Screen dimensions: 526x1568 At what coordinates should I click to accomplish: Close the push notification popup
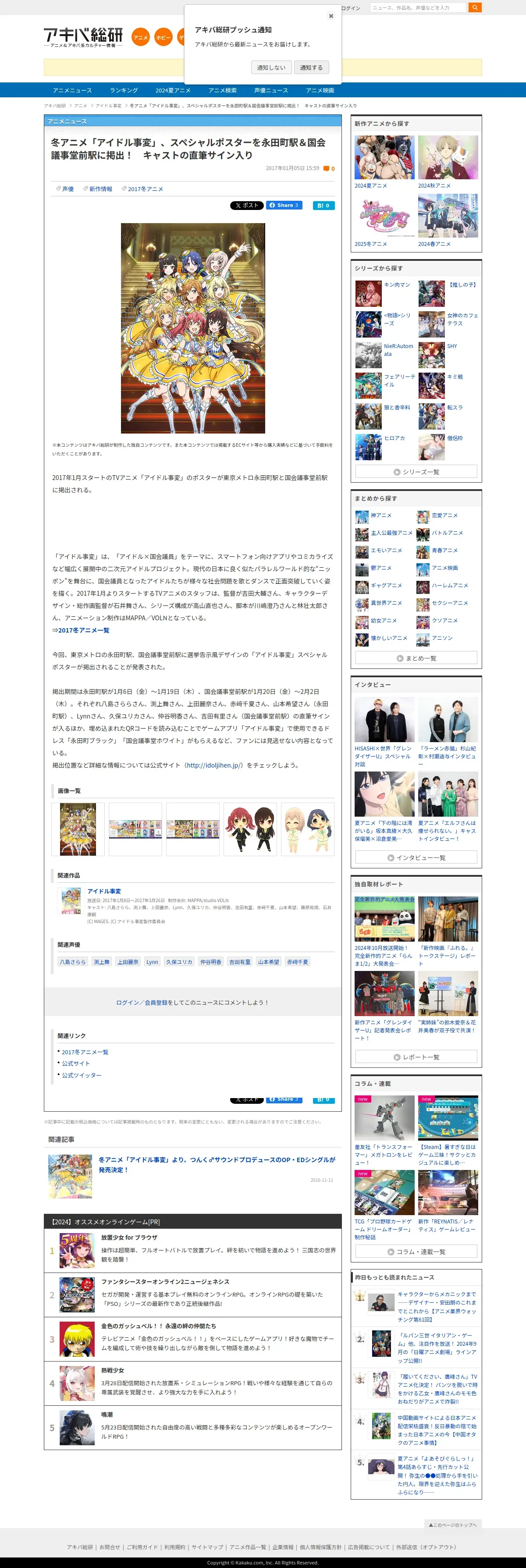tap(331, 16)
